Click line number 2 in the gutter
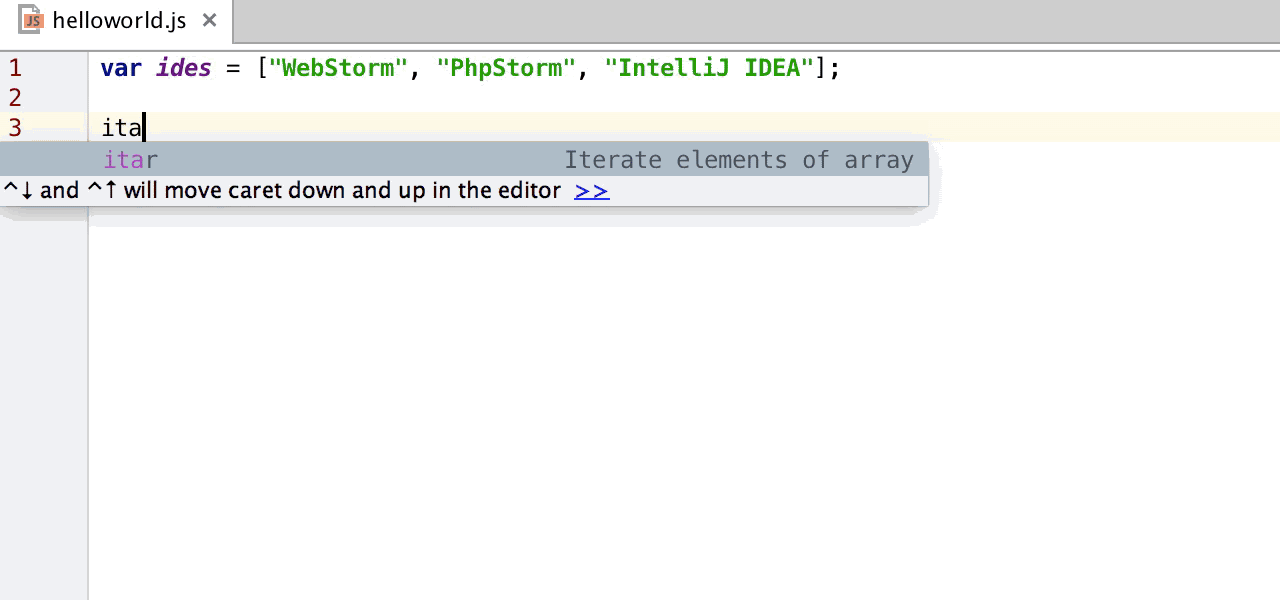 (x=14, y=97)
